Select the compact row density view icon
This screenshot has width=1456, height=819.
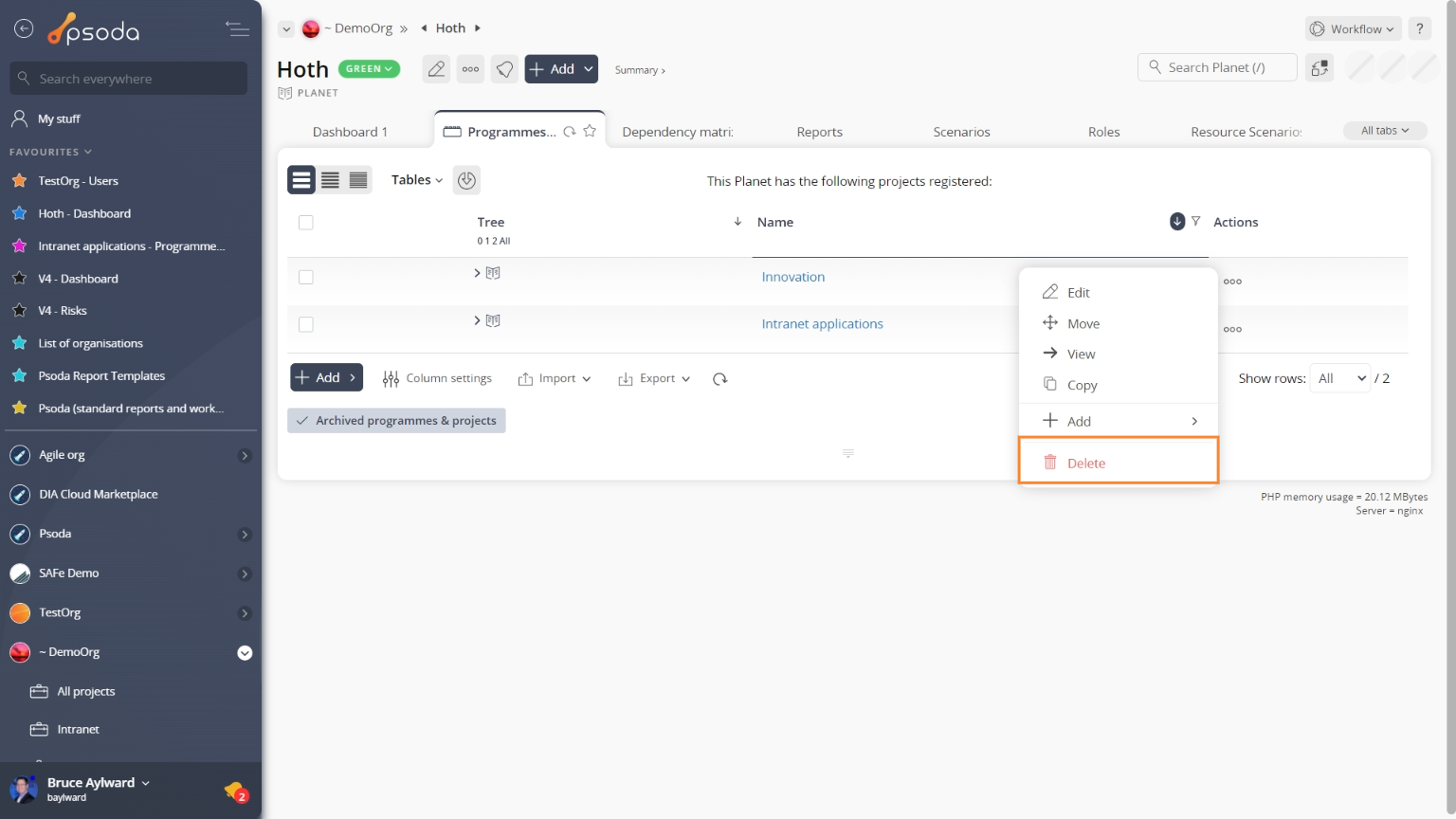358,180
